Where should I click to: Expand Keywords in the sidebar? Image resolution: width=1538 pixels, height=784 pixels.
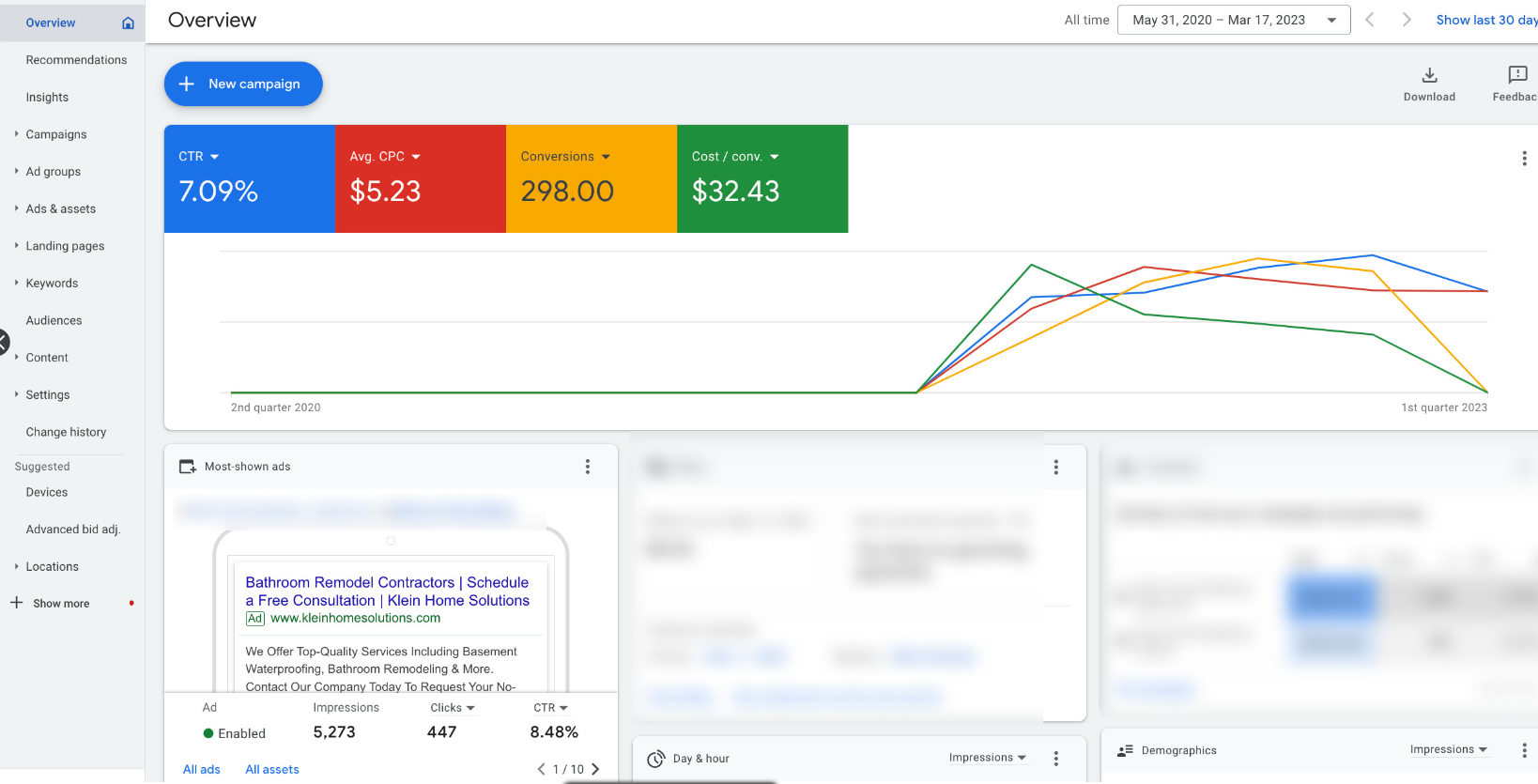click(52, 284)
